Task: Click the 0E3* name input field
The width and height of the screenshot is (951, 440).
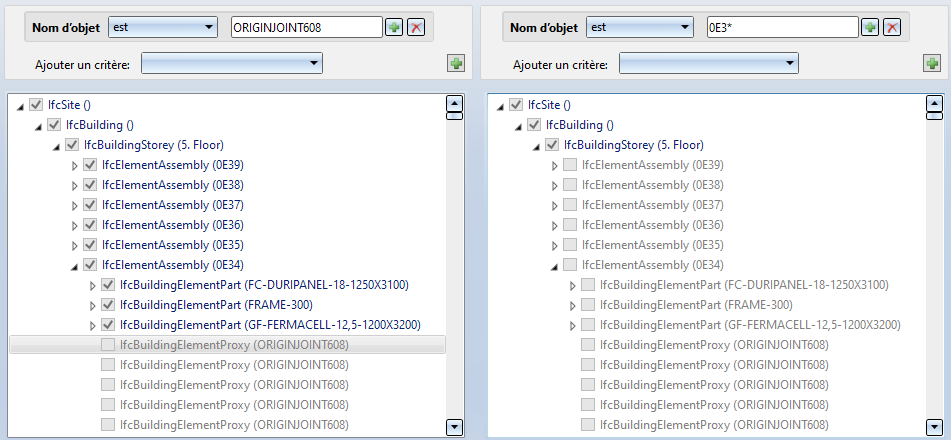Action: pyautogui.click(x=783, y=27)
